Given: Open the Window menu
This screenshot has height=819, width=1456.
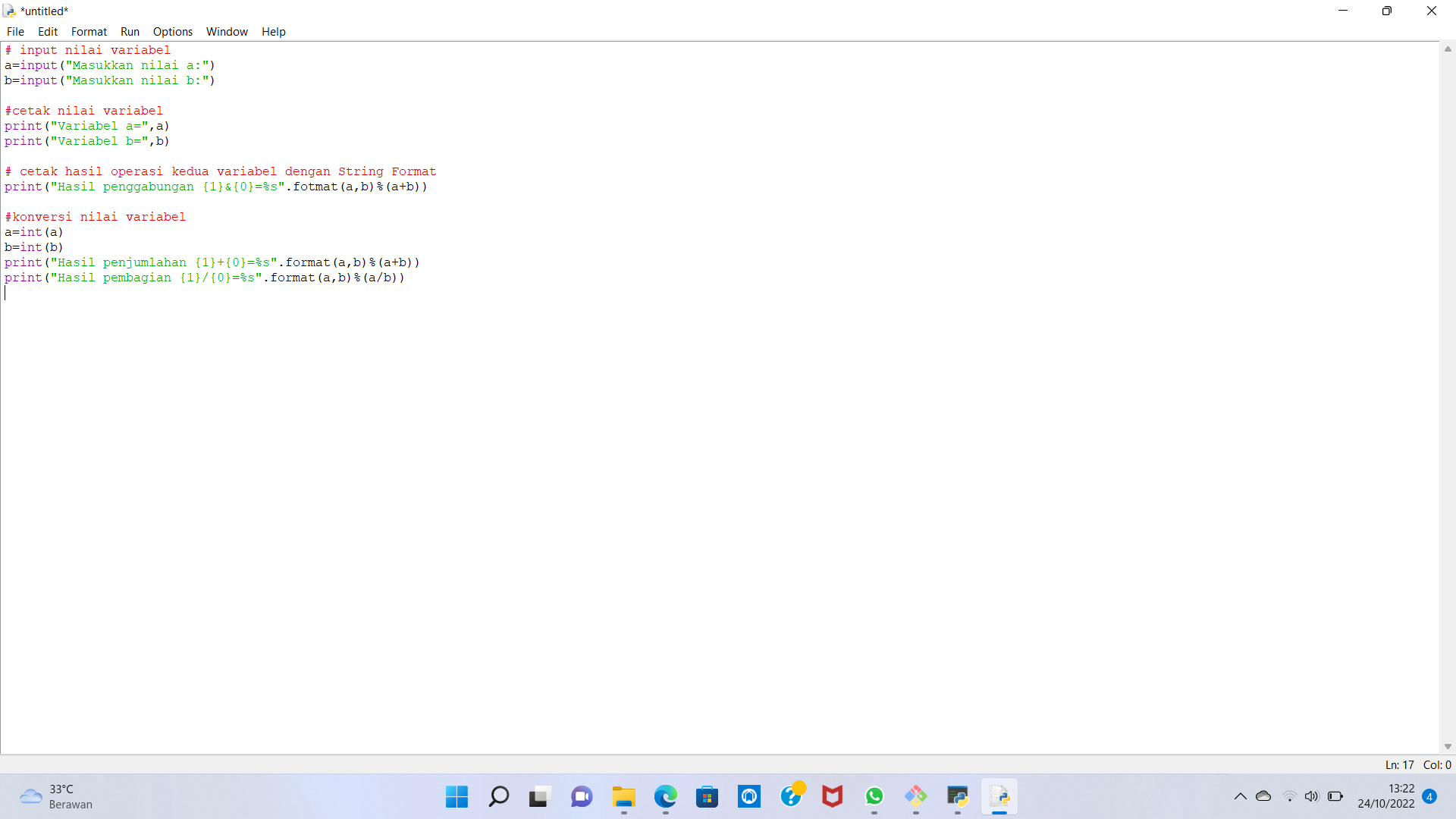Looking at the screenshot, I should 227,32.
